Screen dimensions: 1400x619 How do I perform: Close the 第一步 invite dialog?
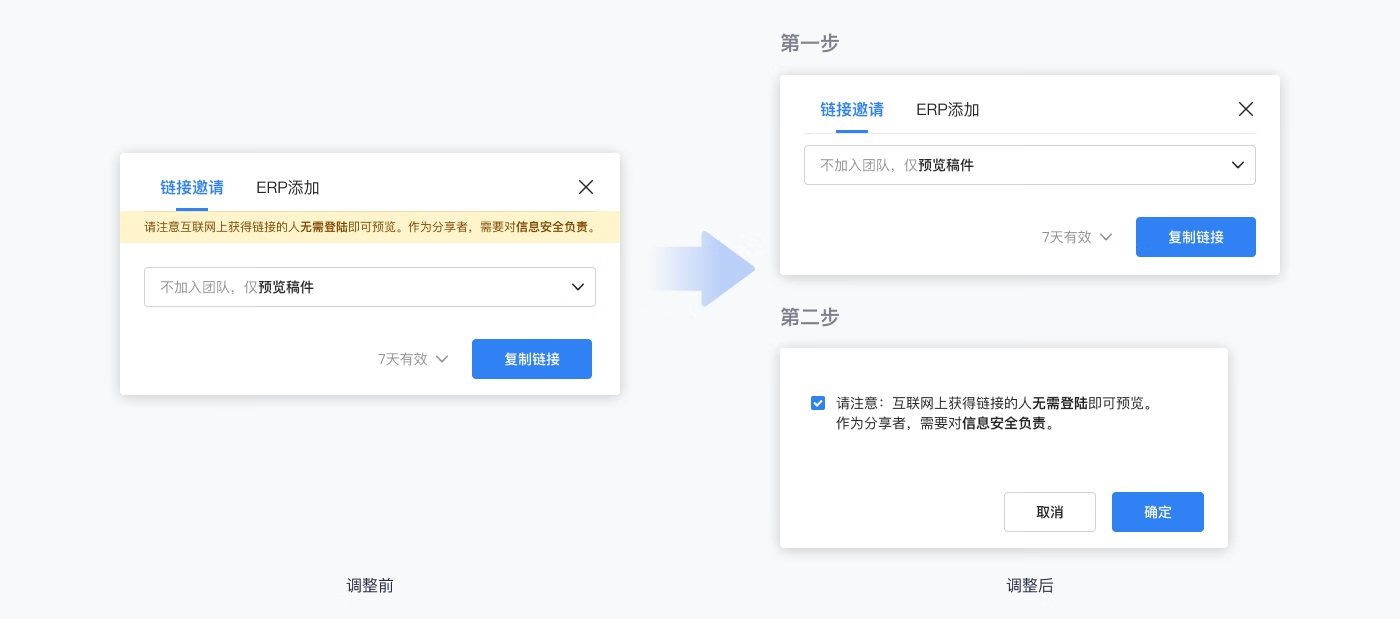tap(1246, 109)
